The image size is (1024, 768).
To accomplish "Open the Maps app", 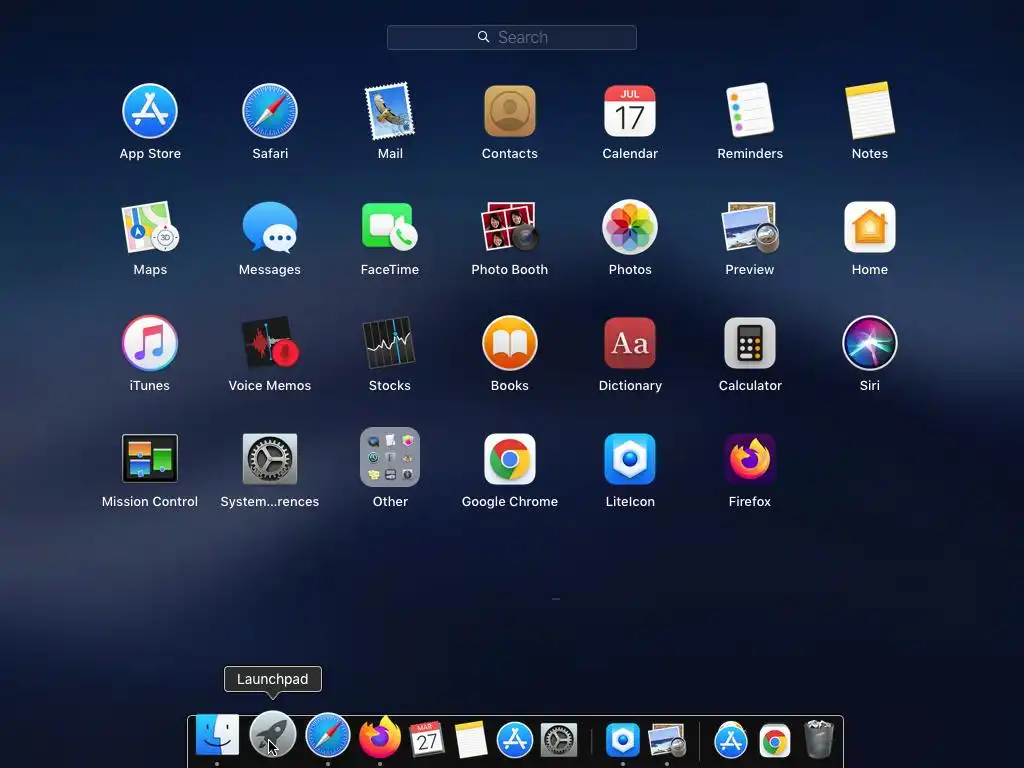I will [x=150, y=227].
